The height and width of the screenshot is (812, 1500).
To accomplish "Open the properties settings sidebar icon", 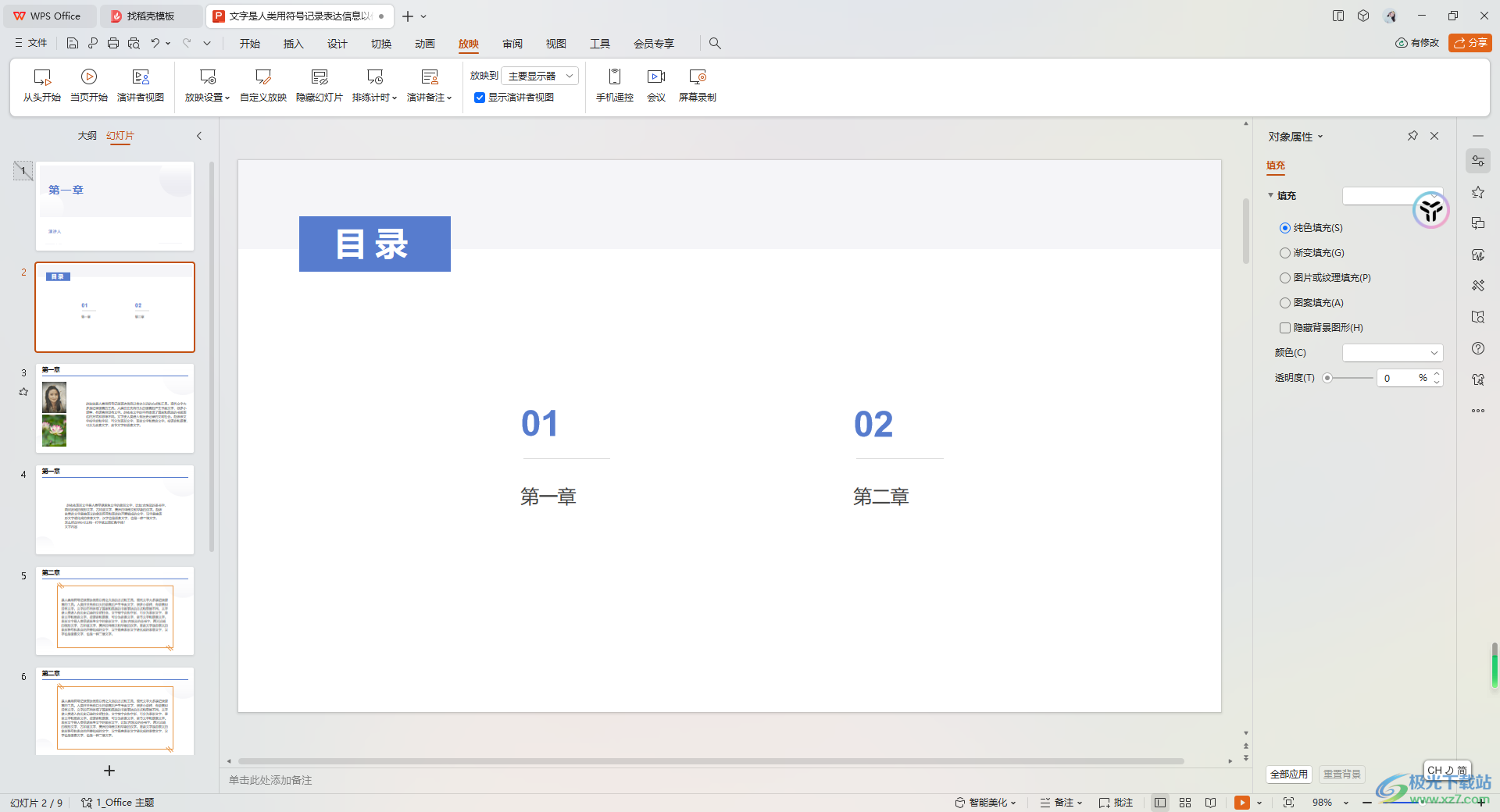I will 1478,161.
